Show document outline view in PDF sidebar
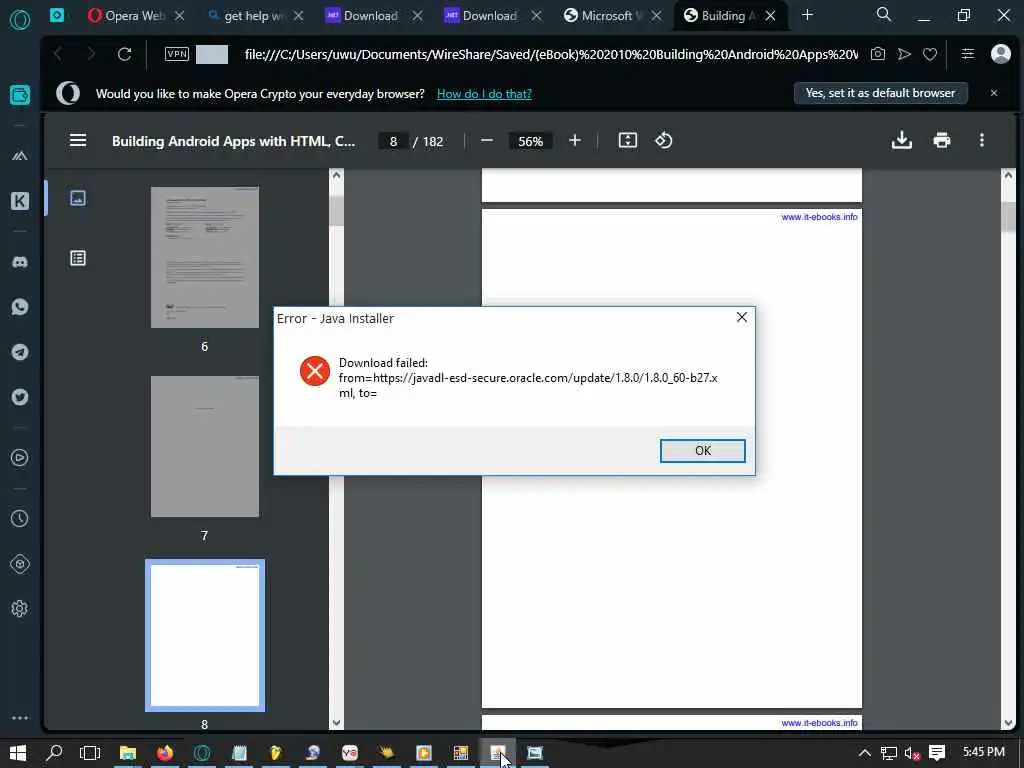Screen dimensions: 1024x768 pyautogui.click(x=78, y=258)
